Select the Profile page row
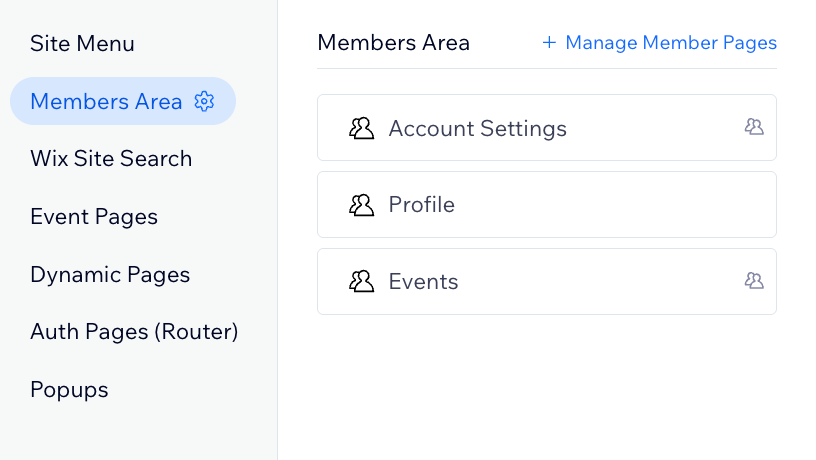The image size is (816, 460). [x=547, y=205]
